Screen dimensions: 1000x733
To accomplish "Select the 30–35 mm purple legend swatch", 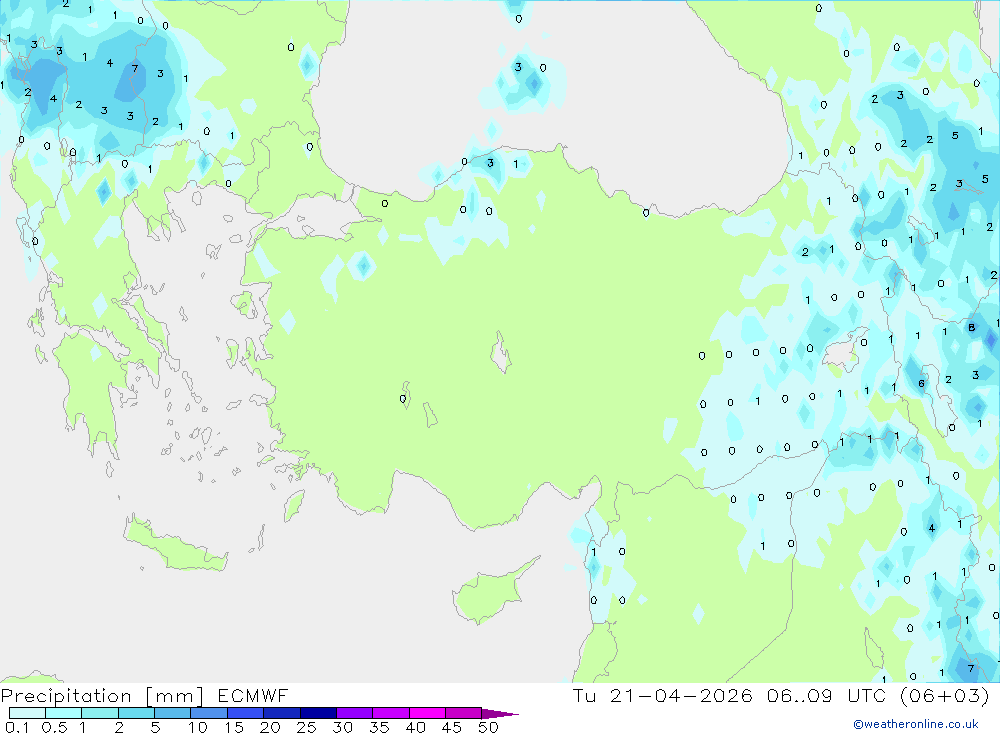I will (355, 713).
